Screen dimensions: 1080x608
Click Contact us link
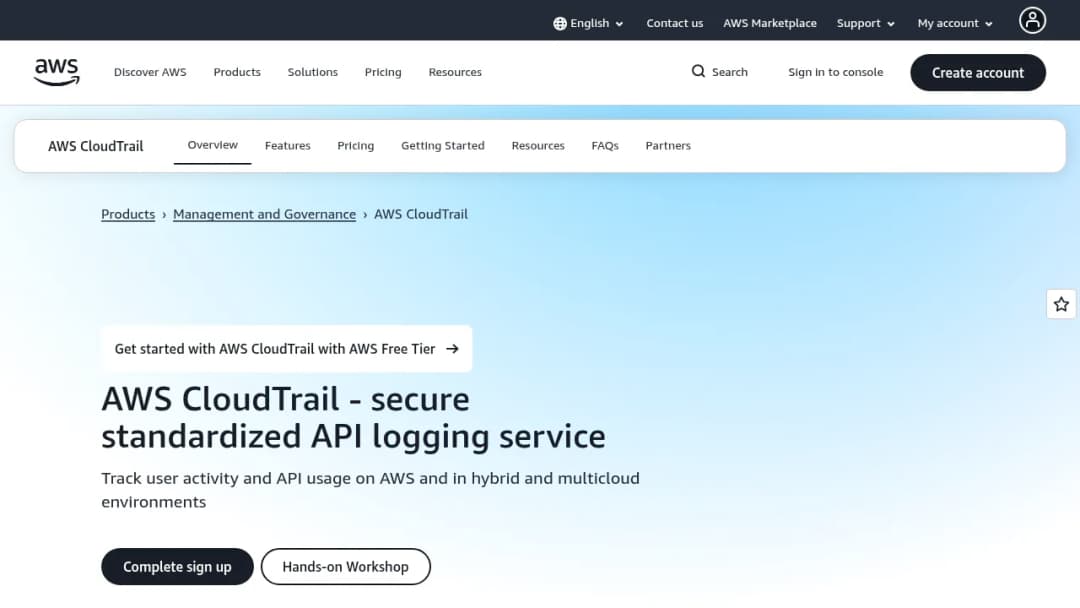[674, 23]
